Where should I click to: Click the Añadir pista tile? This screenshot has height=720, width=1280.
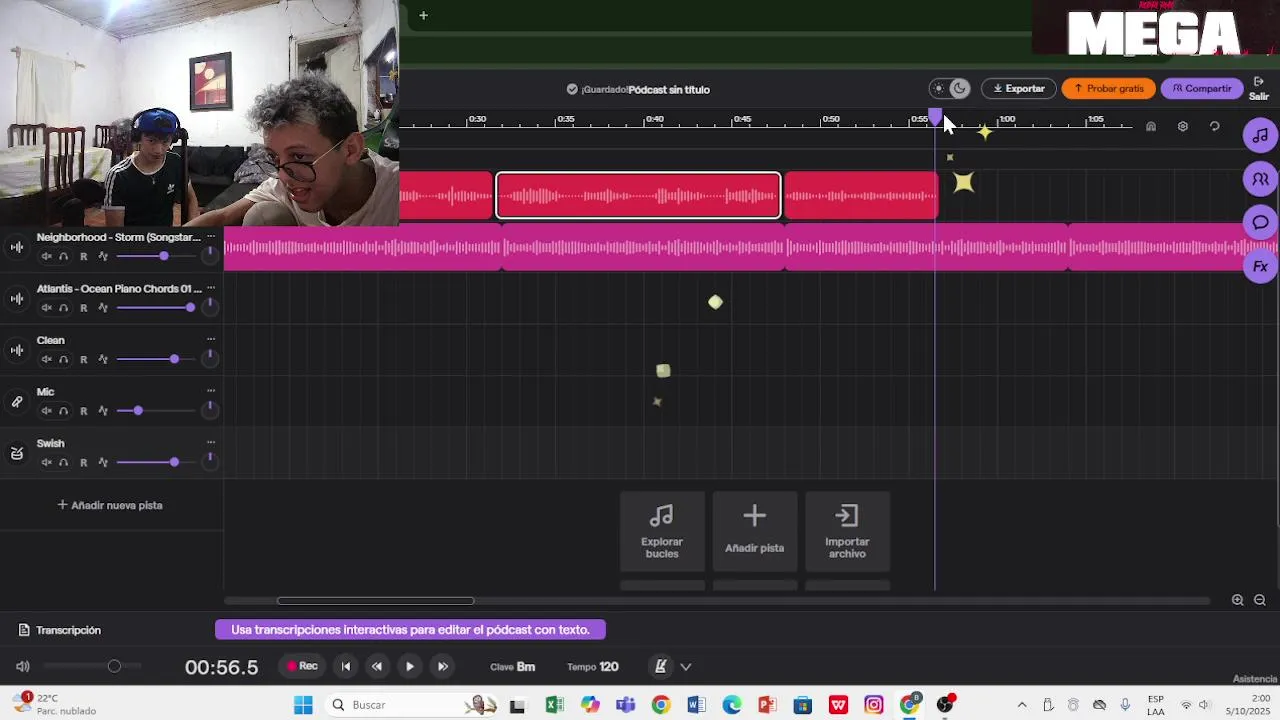pyautogui.click(x=755, y=531)
